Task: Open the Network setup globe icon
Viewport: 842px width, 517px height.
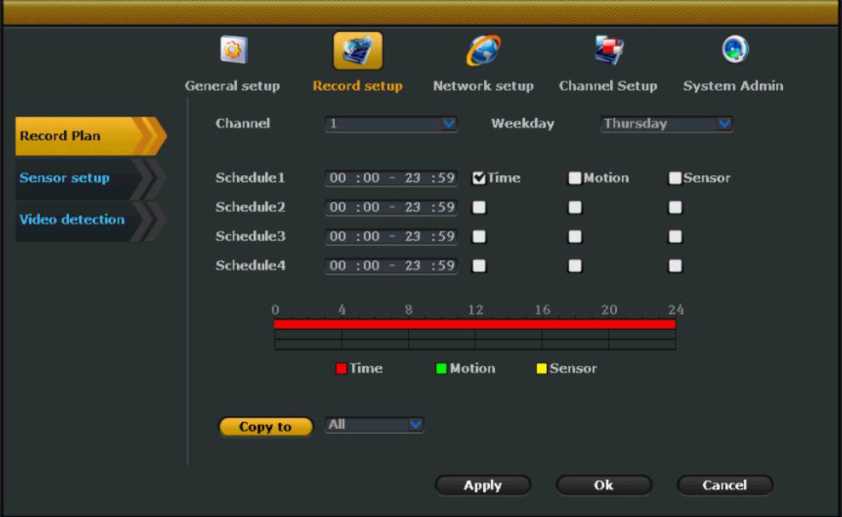Action: click(x=483, y=50)
